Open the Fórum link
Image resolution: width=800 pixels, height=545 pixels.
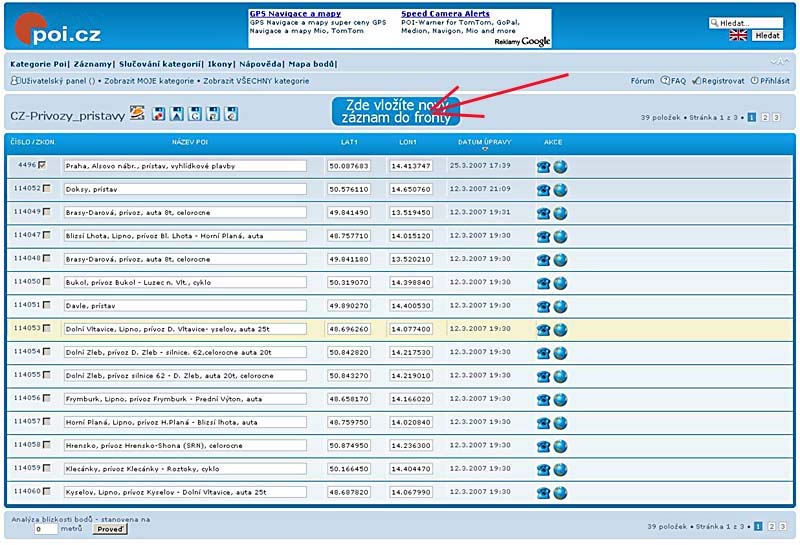[642, 81]
